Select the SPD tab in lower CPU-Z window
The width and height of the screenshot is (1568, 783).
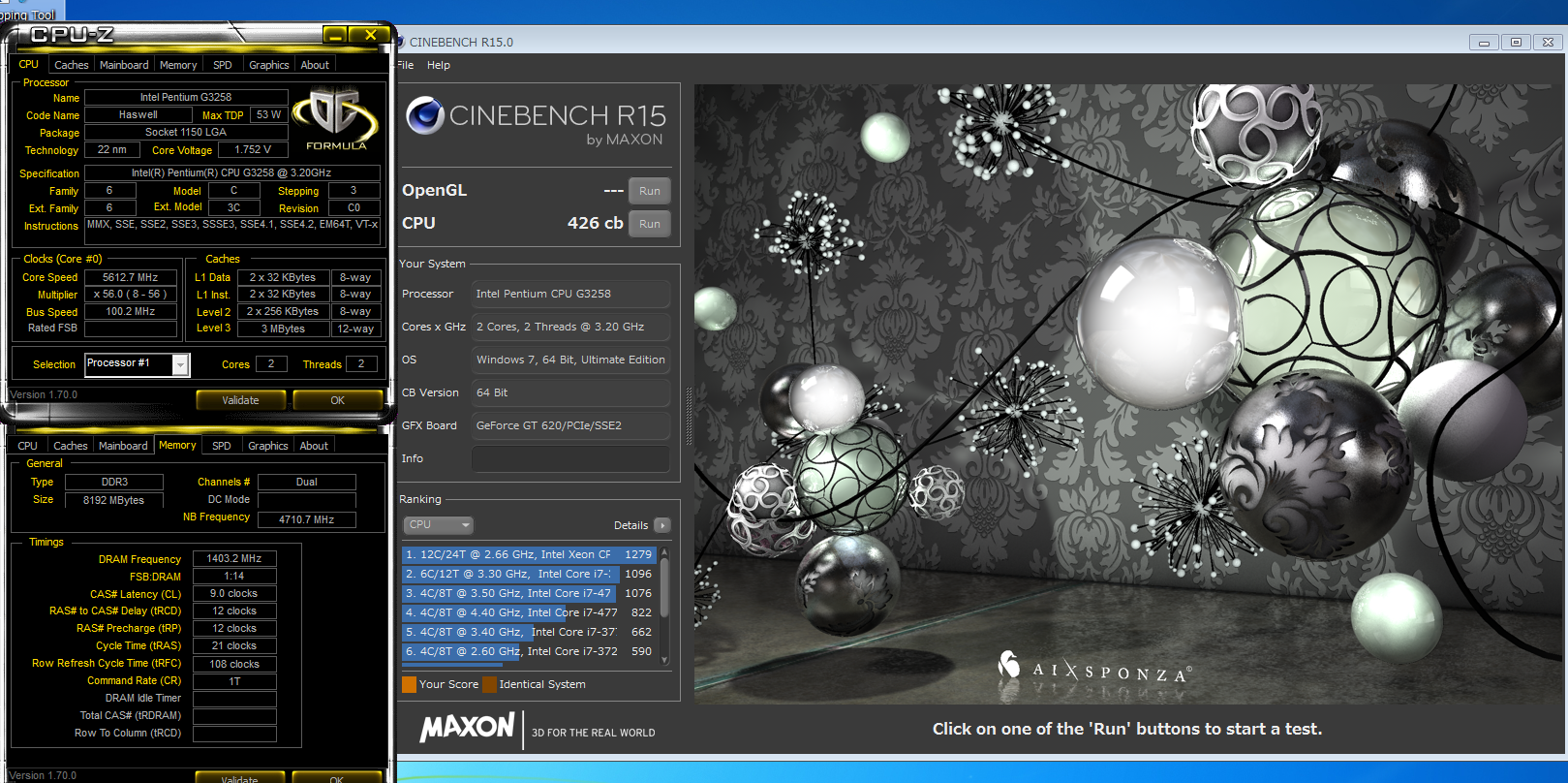point(222,446)
